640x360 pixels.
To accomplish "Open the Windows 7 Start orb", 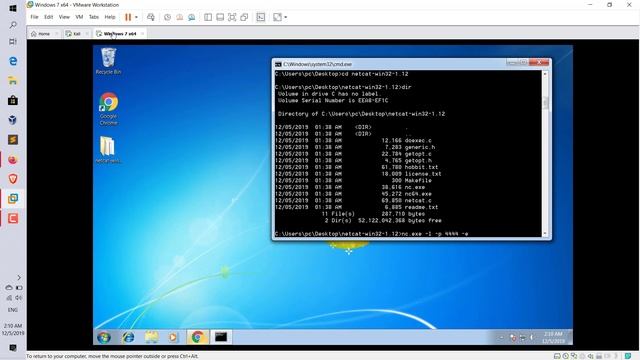I will [x=104, y=338].
